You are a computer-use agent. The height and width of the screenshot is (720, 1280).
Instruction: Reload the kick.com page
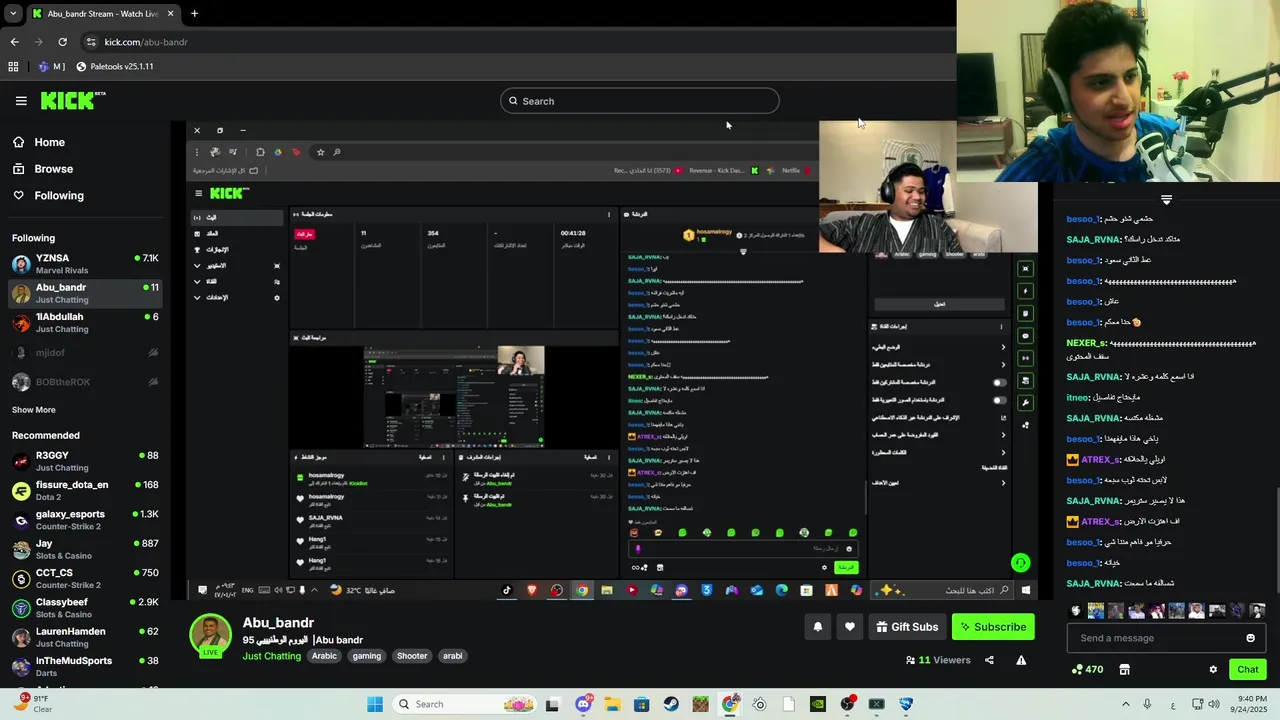click(62, 42)
